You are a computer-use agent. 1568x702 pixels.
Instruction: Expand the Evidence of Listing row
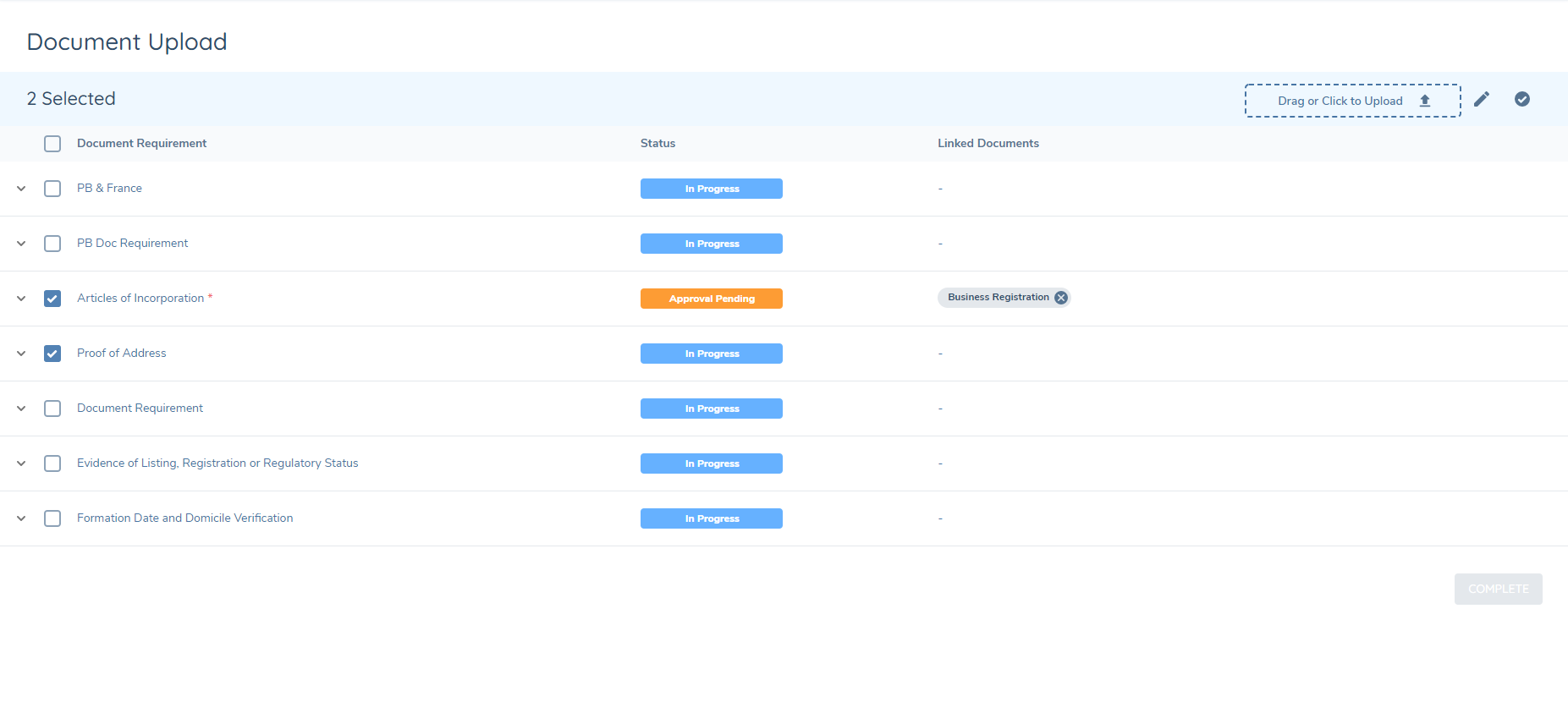[21, 463]
